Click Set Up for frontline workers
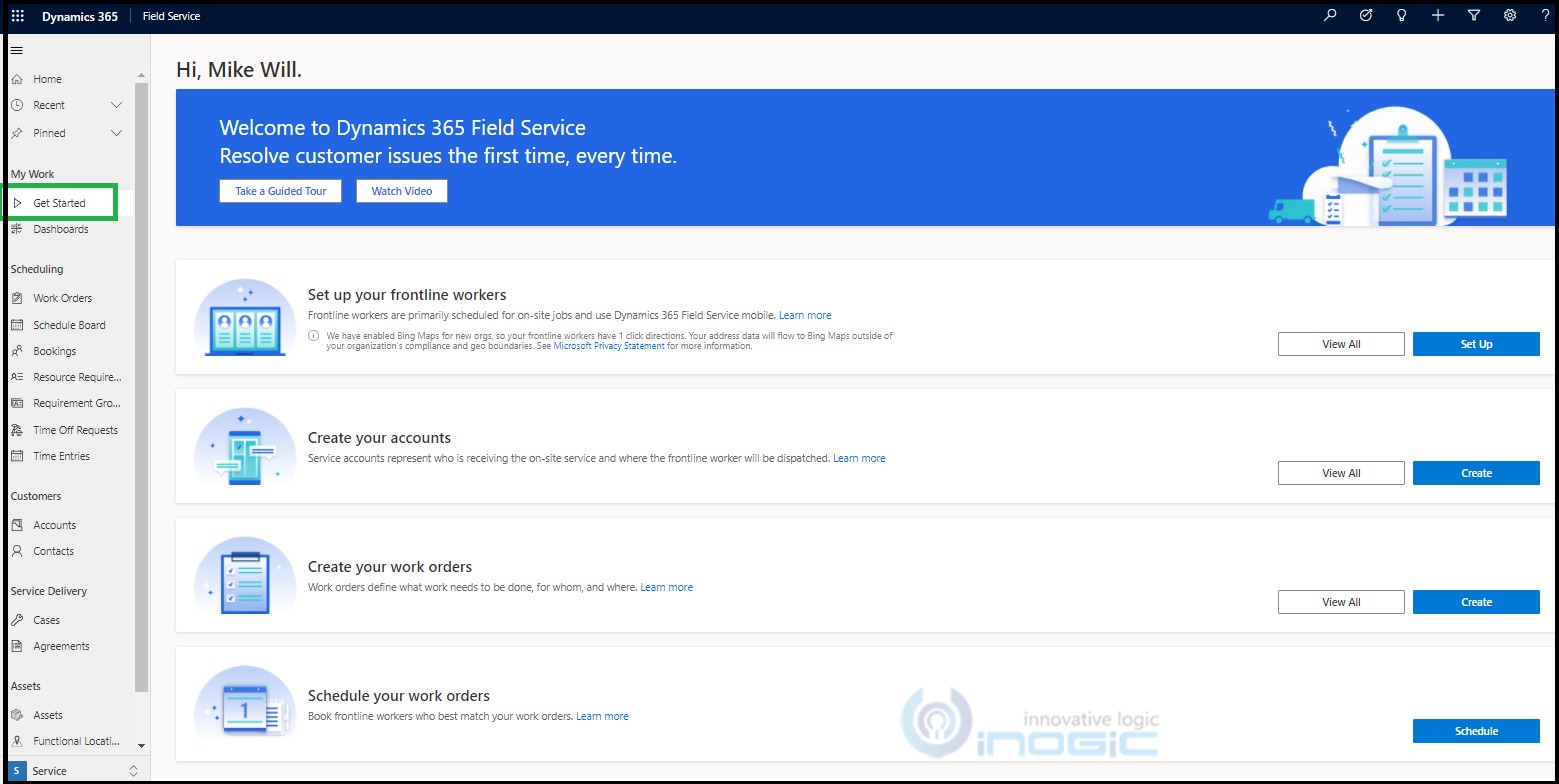Viewport: 1559px width, 784px height. 1476,344
